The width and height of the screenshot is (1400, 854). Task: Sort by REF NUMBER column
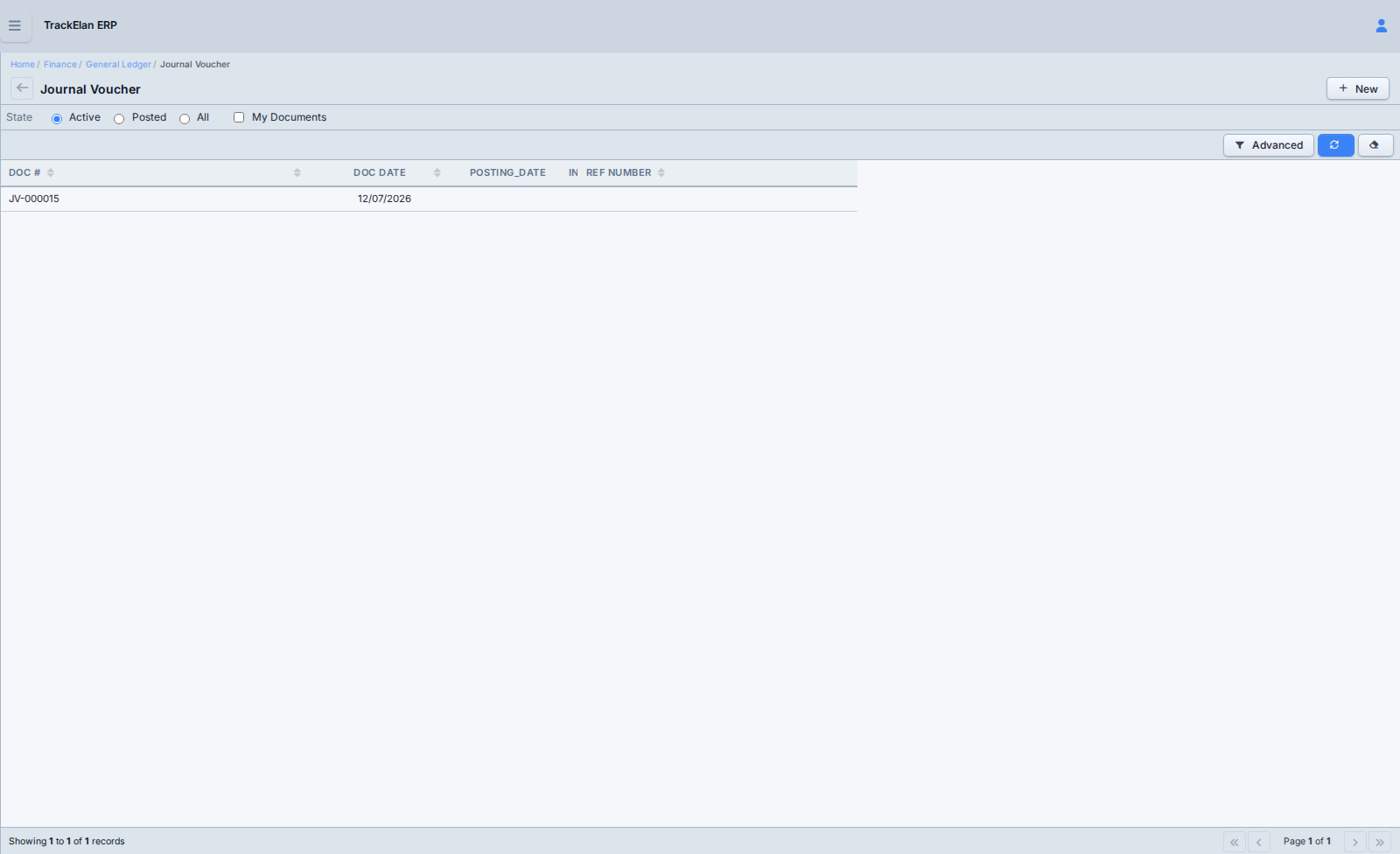tap(661, 172)
